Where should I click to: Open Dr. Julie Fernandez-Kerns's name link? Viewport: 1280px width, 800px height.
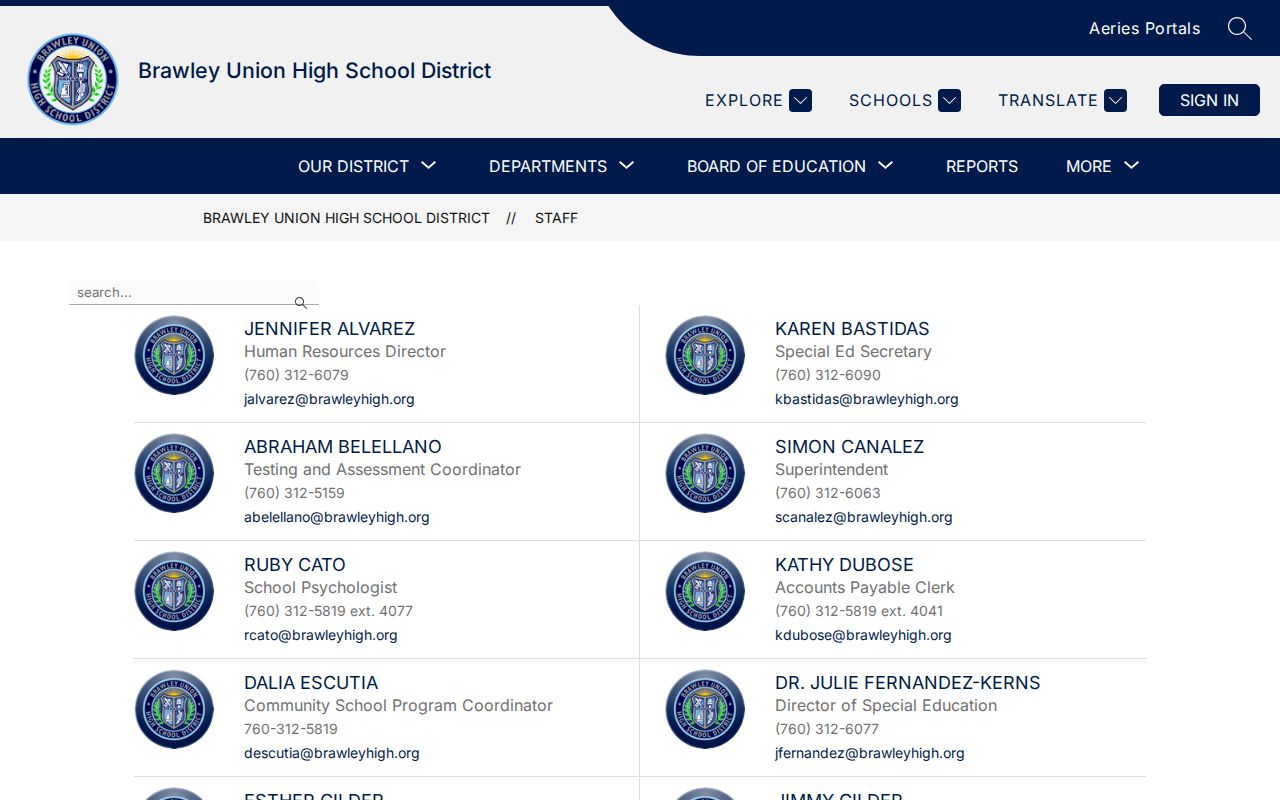point(908,683)
